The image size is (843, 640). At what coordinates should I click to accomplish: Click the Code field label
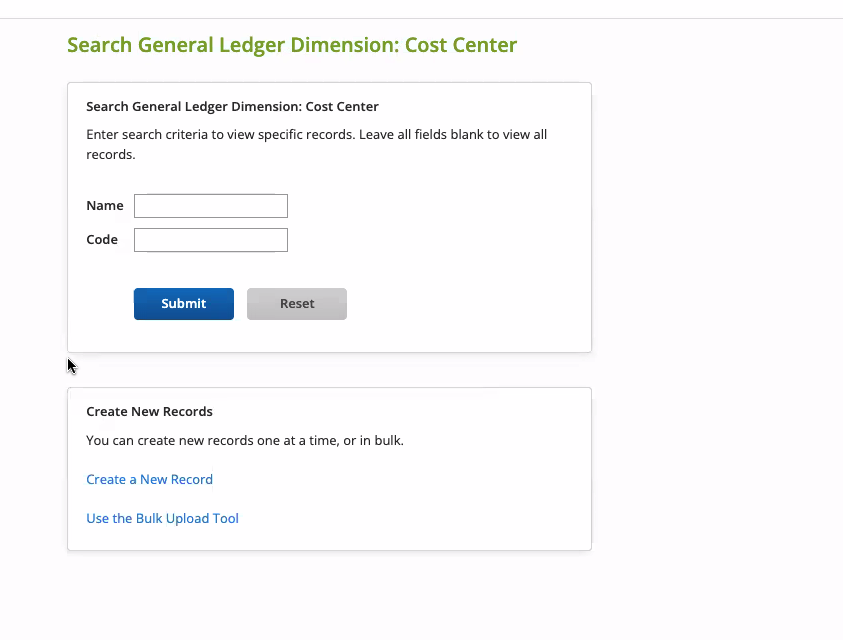click(x=102, y=240)
